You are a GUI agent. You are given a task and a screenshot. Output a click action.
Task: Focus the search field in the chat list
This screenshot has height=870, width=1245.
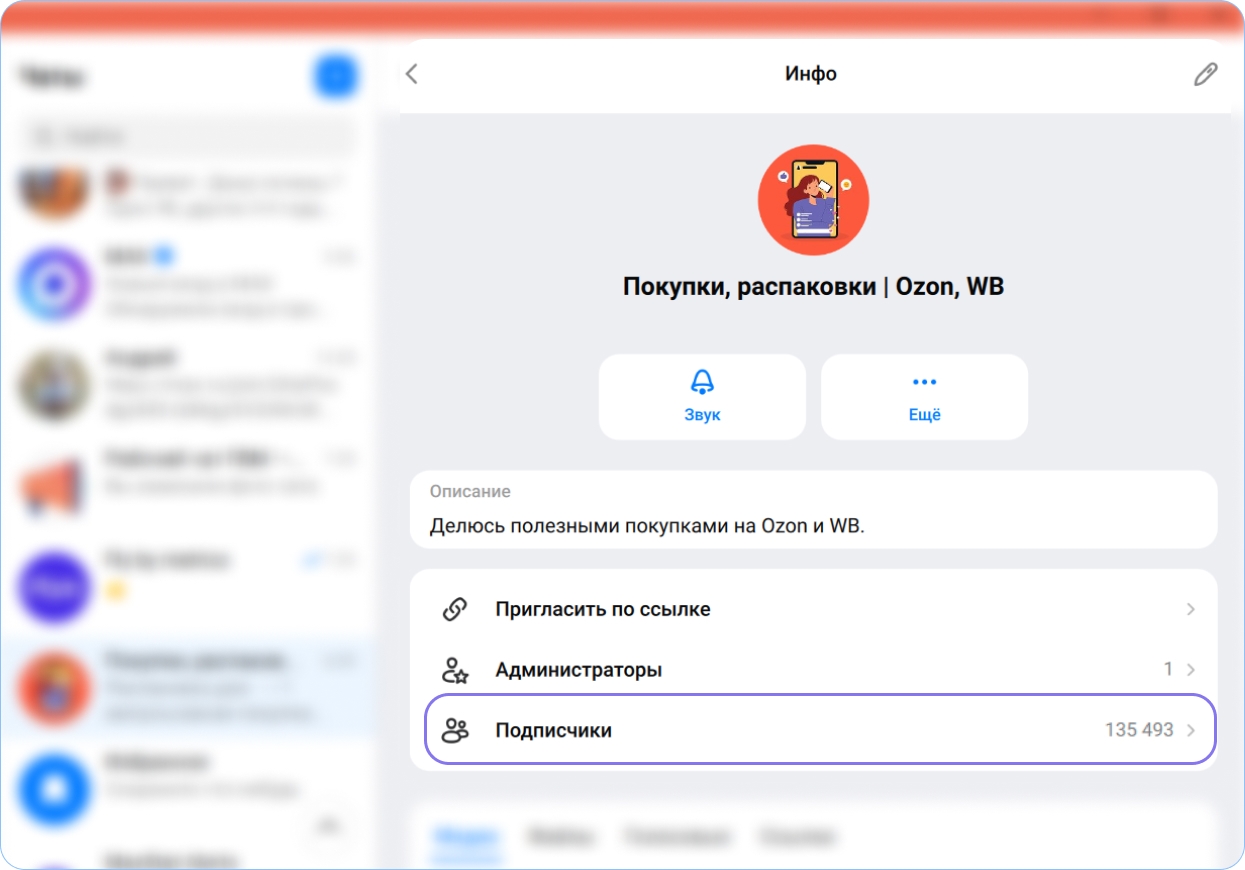point(188,137)
